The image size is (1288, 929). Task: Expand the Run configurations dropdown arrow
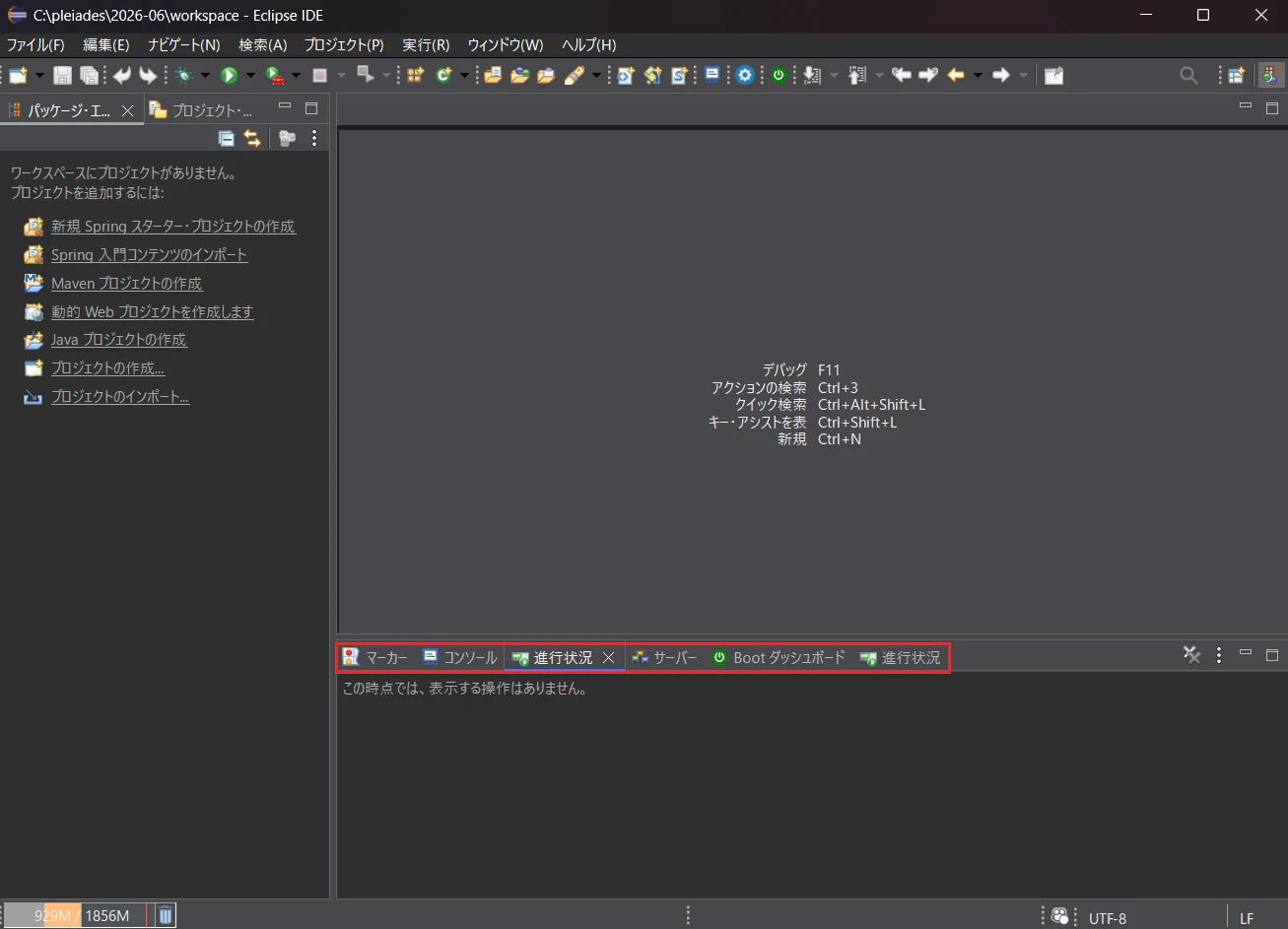pos(250,76)
